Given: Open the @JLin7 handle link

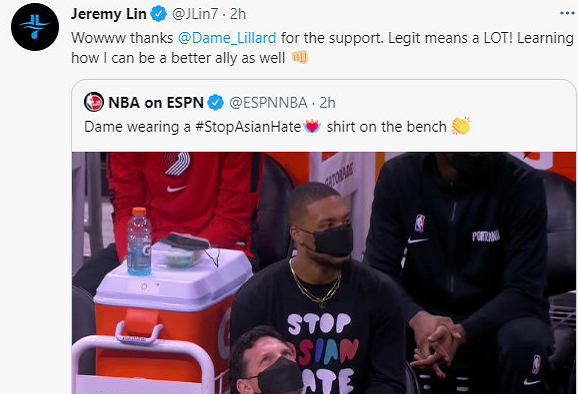Looking at the screenshot, I should pyautogui.click(x=195, y=14).
